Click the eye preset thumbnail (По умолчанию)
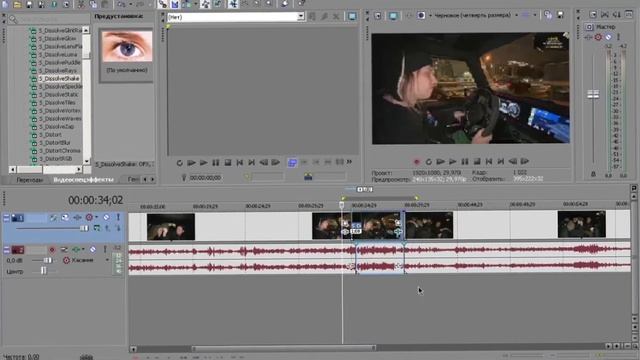The width and height of the screenshot is (640, 360). tap(127, 46)
